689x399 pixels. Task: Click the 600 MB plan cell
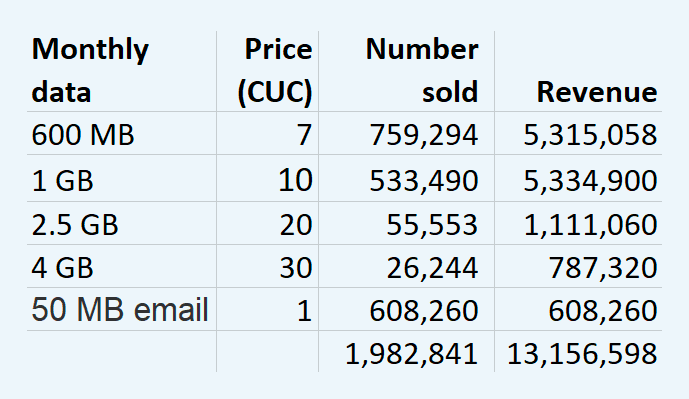pos(122,133)
